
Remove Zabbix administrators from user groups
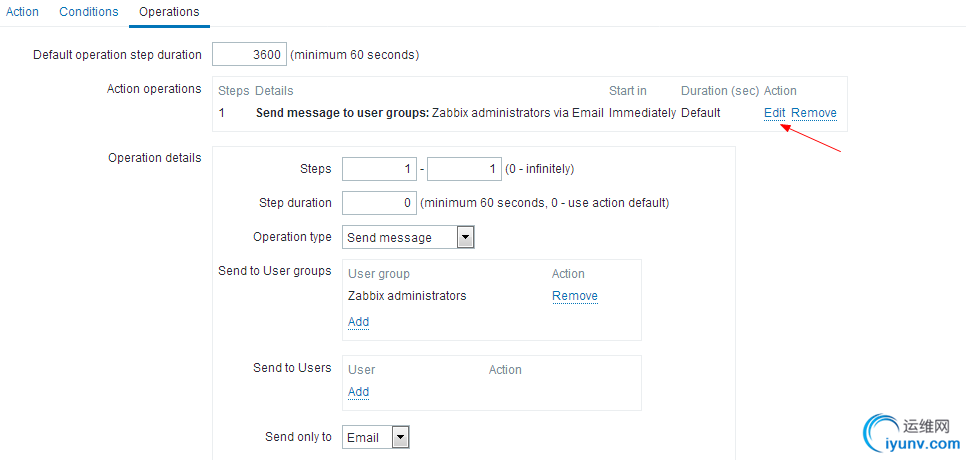575,296
